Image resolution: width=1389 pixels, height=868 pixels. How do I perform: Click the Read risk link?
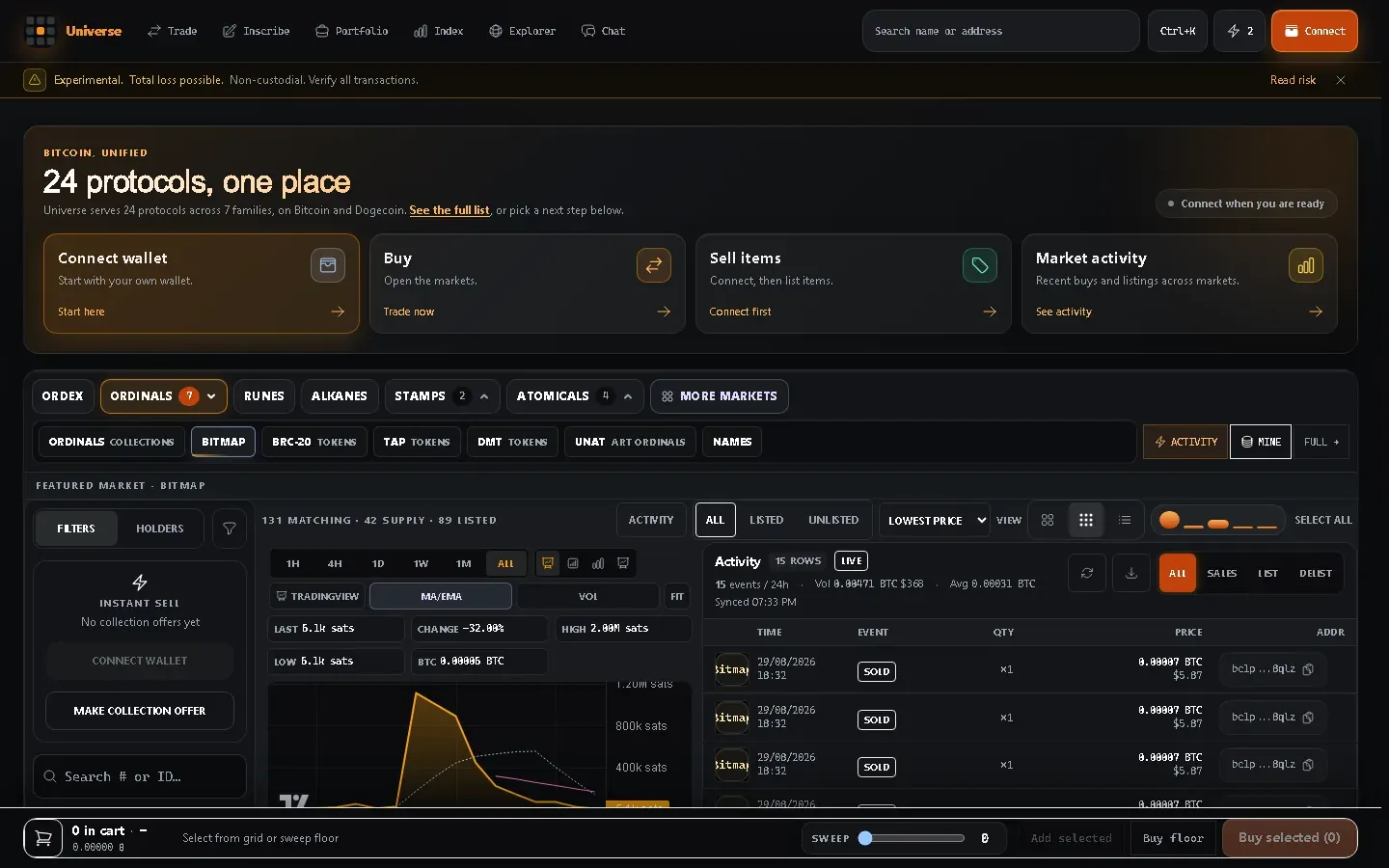click(1293, 80)
